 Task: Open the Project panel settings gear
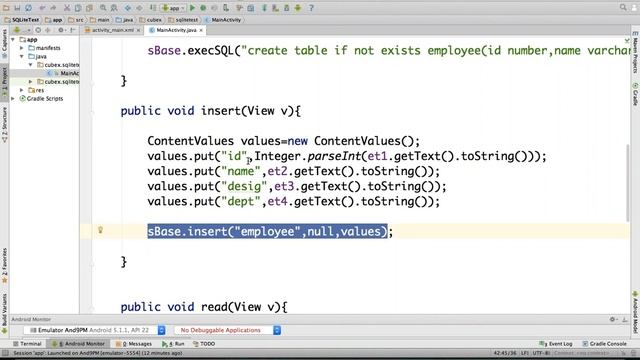(x=61, y=30)
